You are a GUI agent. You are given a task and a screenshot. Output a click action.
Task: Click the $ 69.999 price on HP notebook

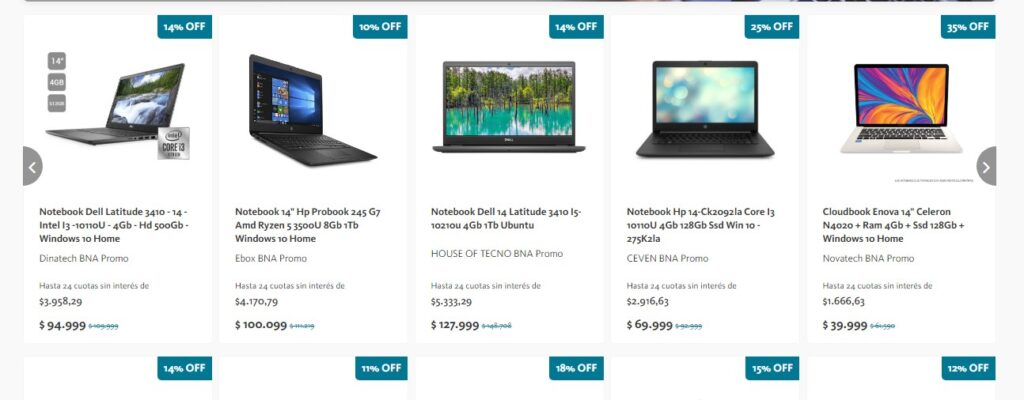(649, 325)
